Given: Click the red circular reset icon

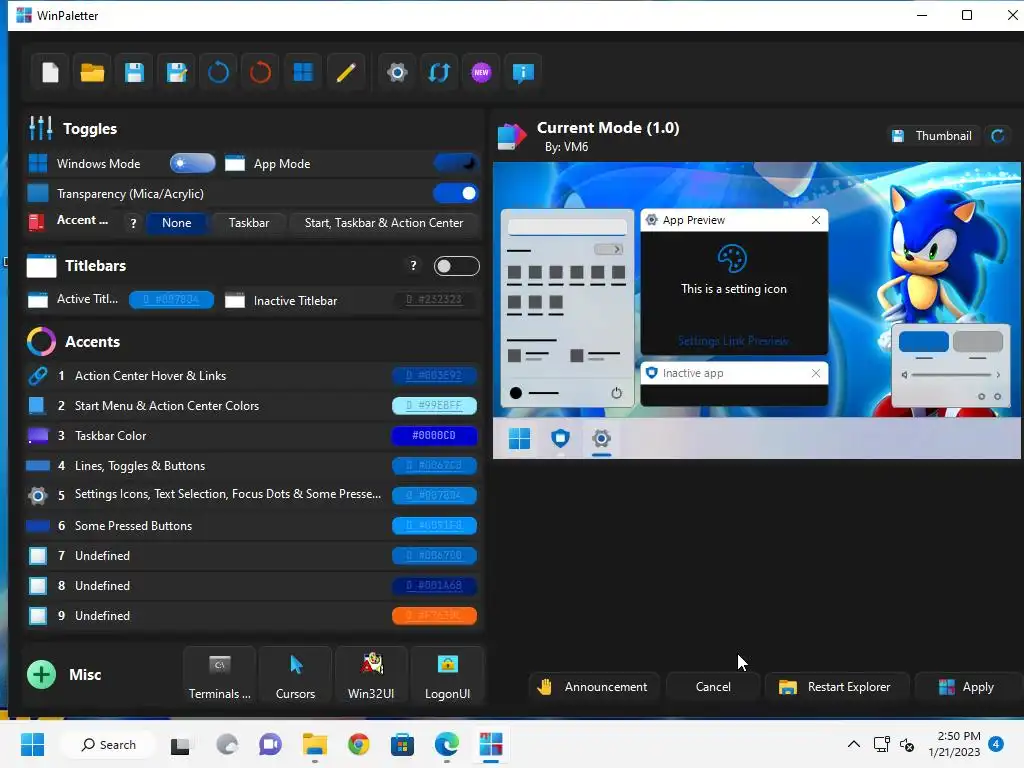Looking at the screenshot, I should click(260, 72).
